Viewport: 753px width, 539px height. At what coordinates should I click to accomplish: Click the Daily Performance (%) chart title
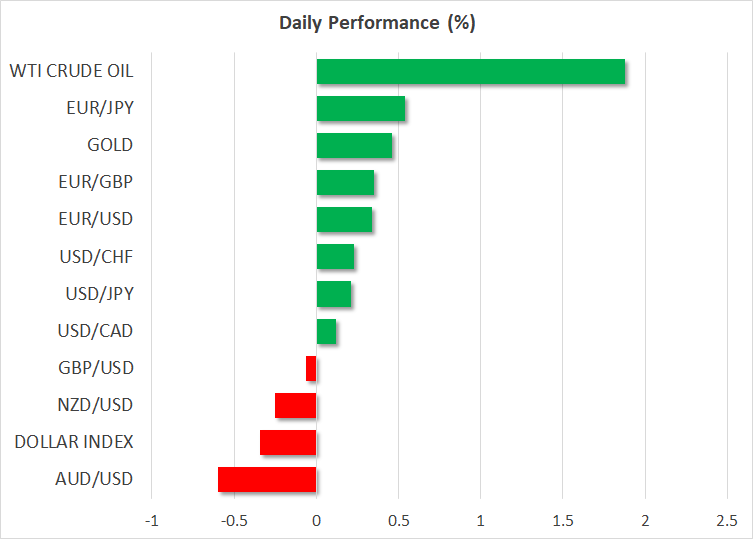(x=376, y=23)
